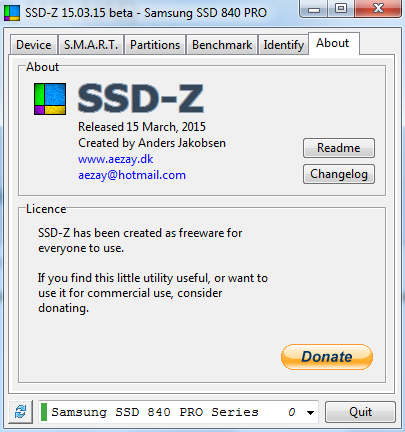
Task: Select the About tab
Action: [334, 43]
